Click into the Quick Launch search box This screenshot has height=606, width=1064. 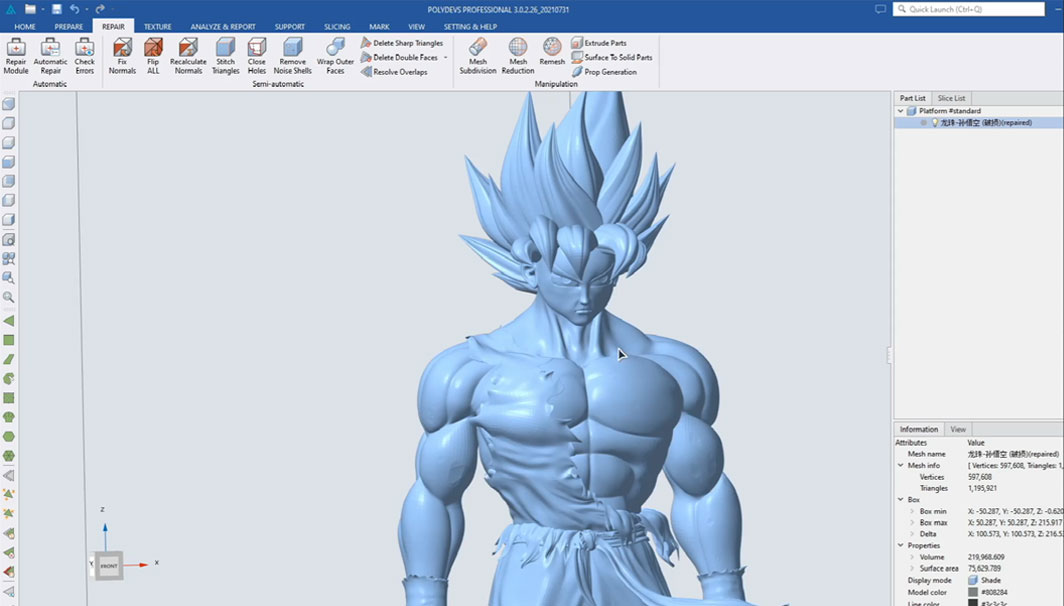pyautogui.click(x=968, y=9)
